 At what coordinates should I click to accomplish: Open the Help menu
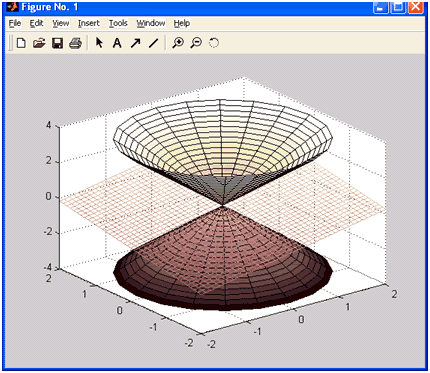click(182, 23)
